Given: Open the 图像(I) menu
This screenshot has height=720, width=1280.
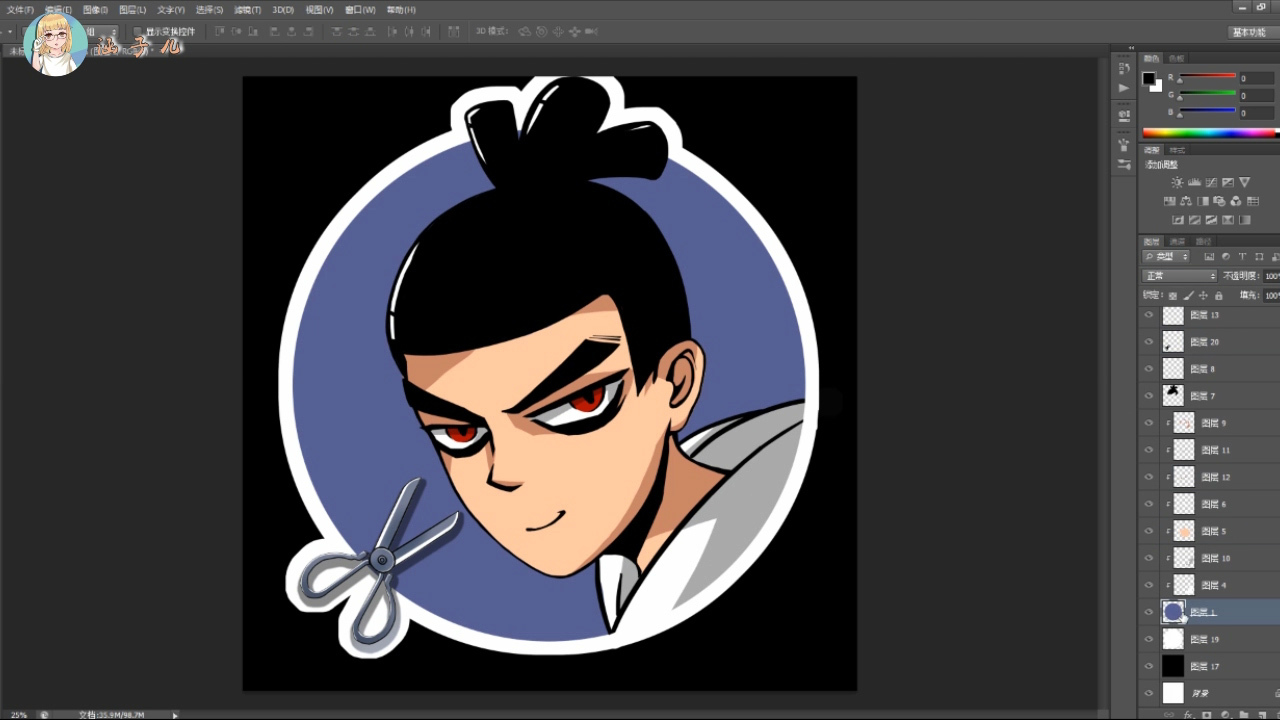Looking at the screenshot, I should [x=95, y=10].
